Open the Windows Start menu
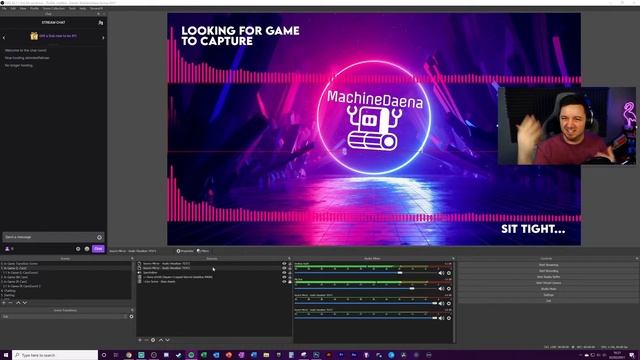This screenshot has height=360, width=640. tap(6, 355)
